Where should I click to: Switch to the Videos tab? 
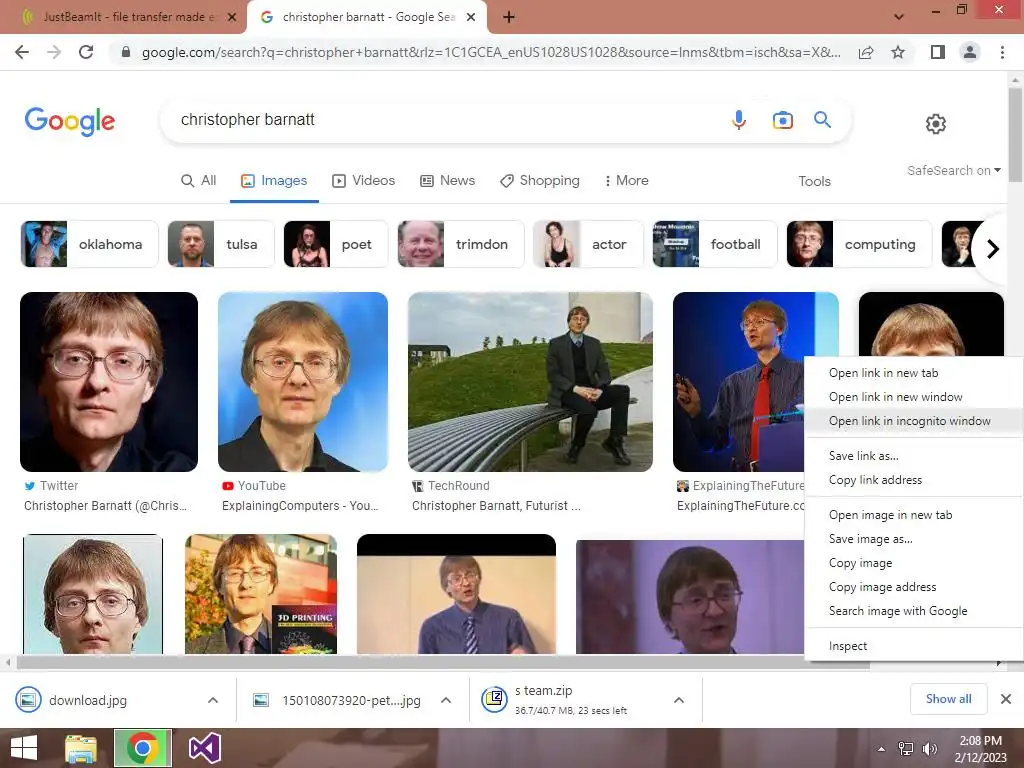point(364,181)
